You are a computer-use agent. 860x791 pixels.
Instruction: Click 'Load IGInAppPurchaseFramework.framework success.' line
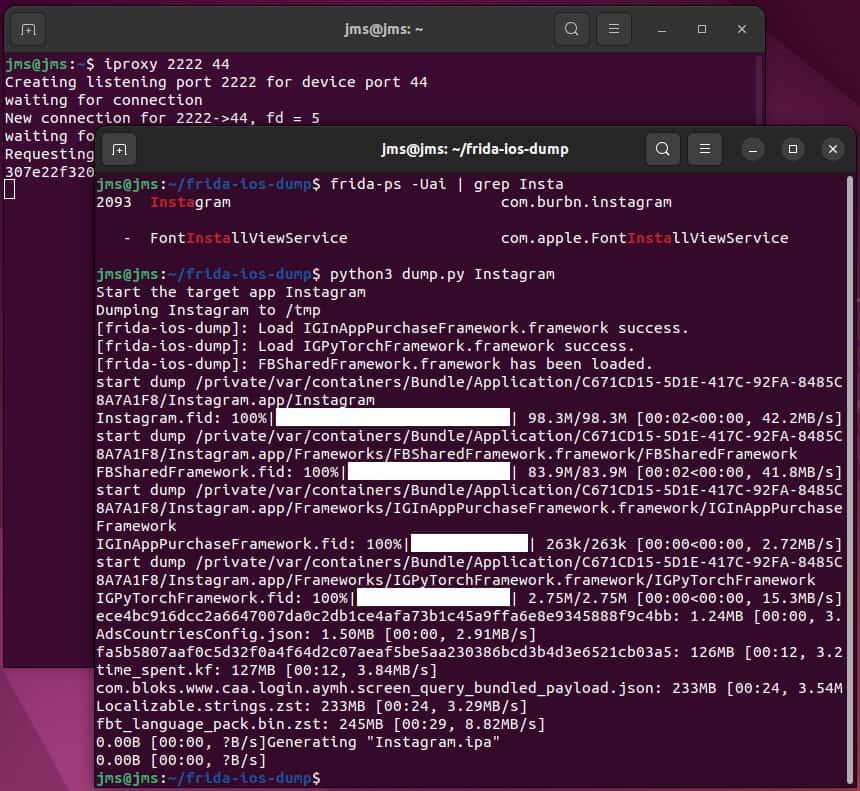pyautogui.click(x=392, y=328)
